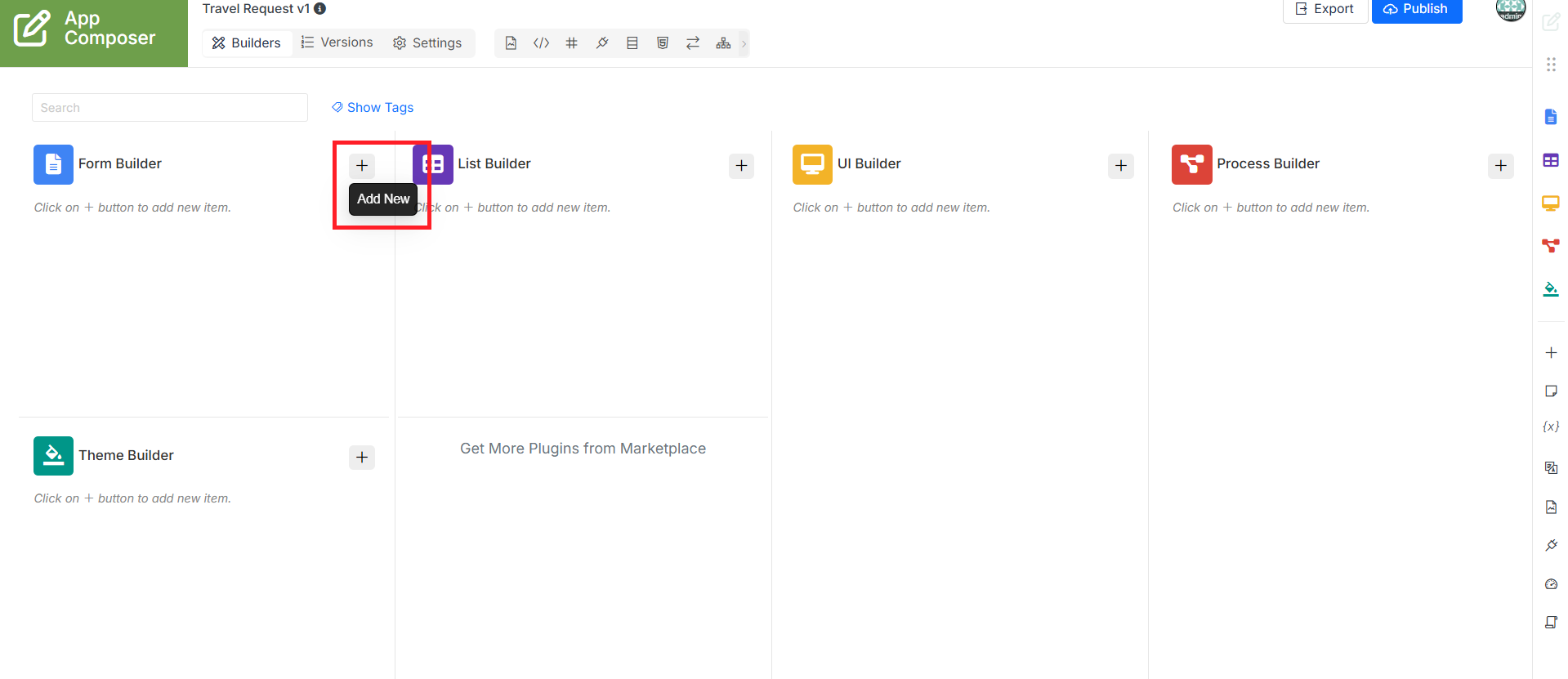
Task: Open Get More Plugins from Marketplace
Action: [583, 449]
